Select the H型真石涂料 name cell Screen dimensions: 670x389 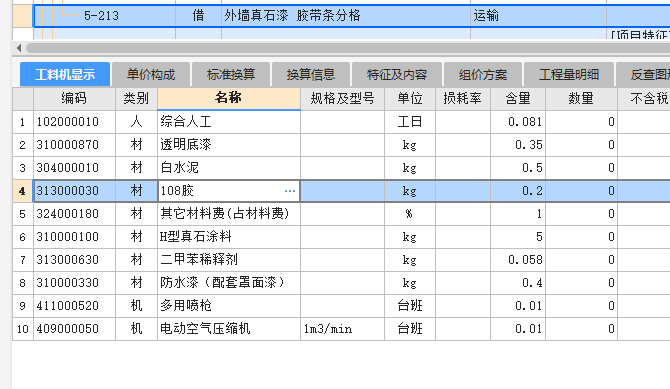(x=229, y=237)
